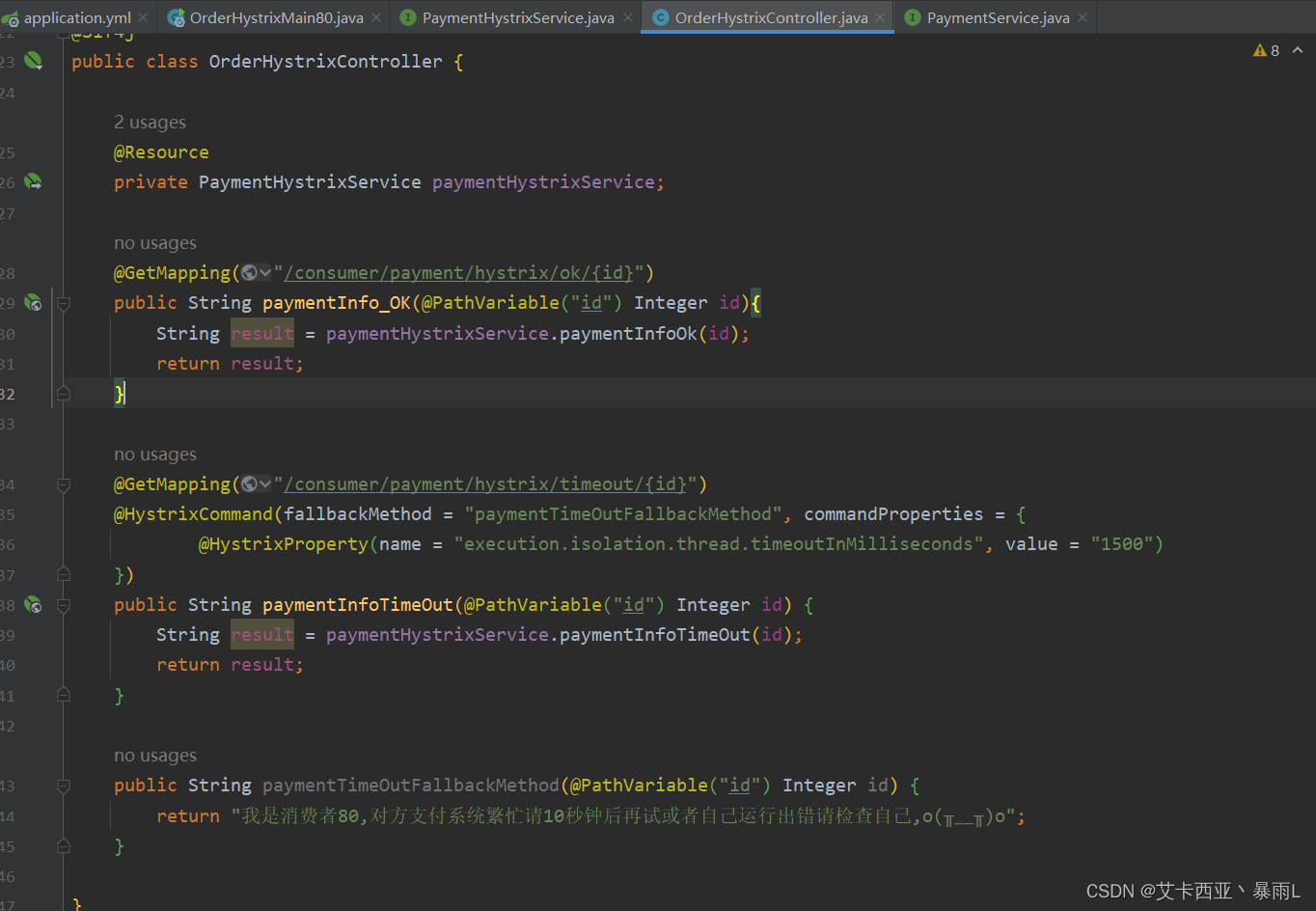Screen dimensions: 1316x911
Task: Click the globe URL icon on hystrix/ok mapping
Action: point(249,273)
